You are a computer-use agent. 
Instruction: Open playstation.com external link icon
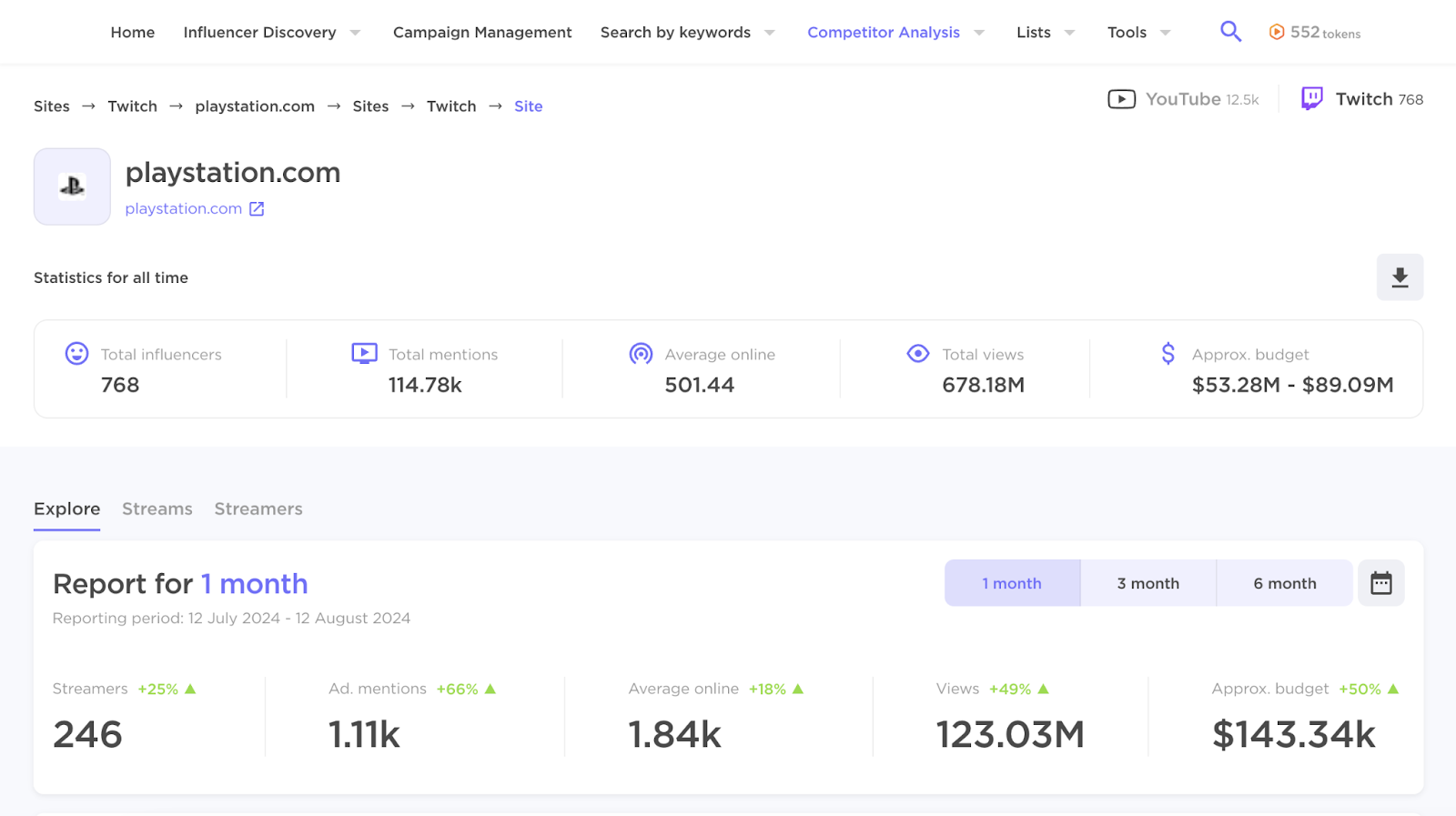(257, 209)
